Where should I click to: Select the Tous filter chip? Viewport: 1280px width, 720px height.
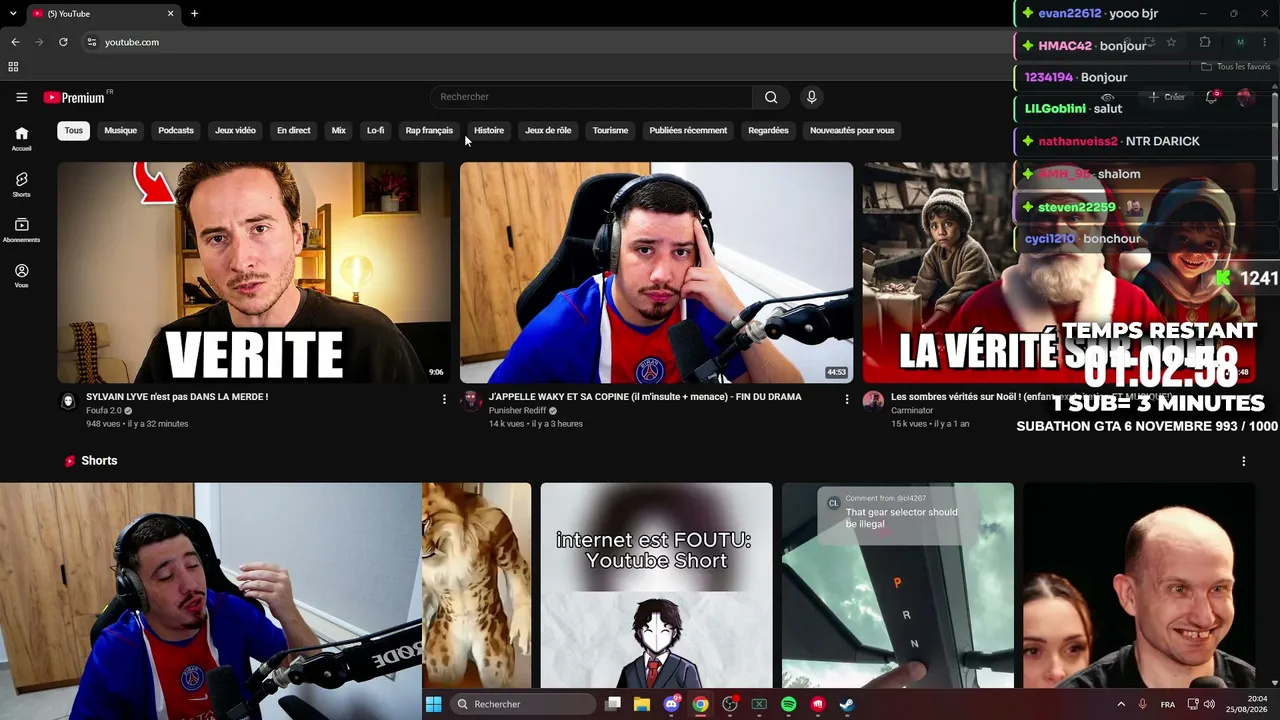coord(74,130)
